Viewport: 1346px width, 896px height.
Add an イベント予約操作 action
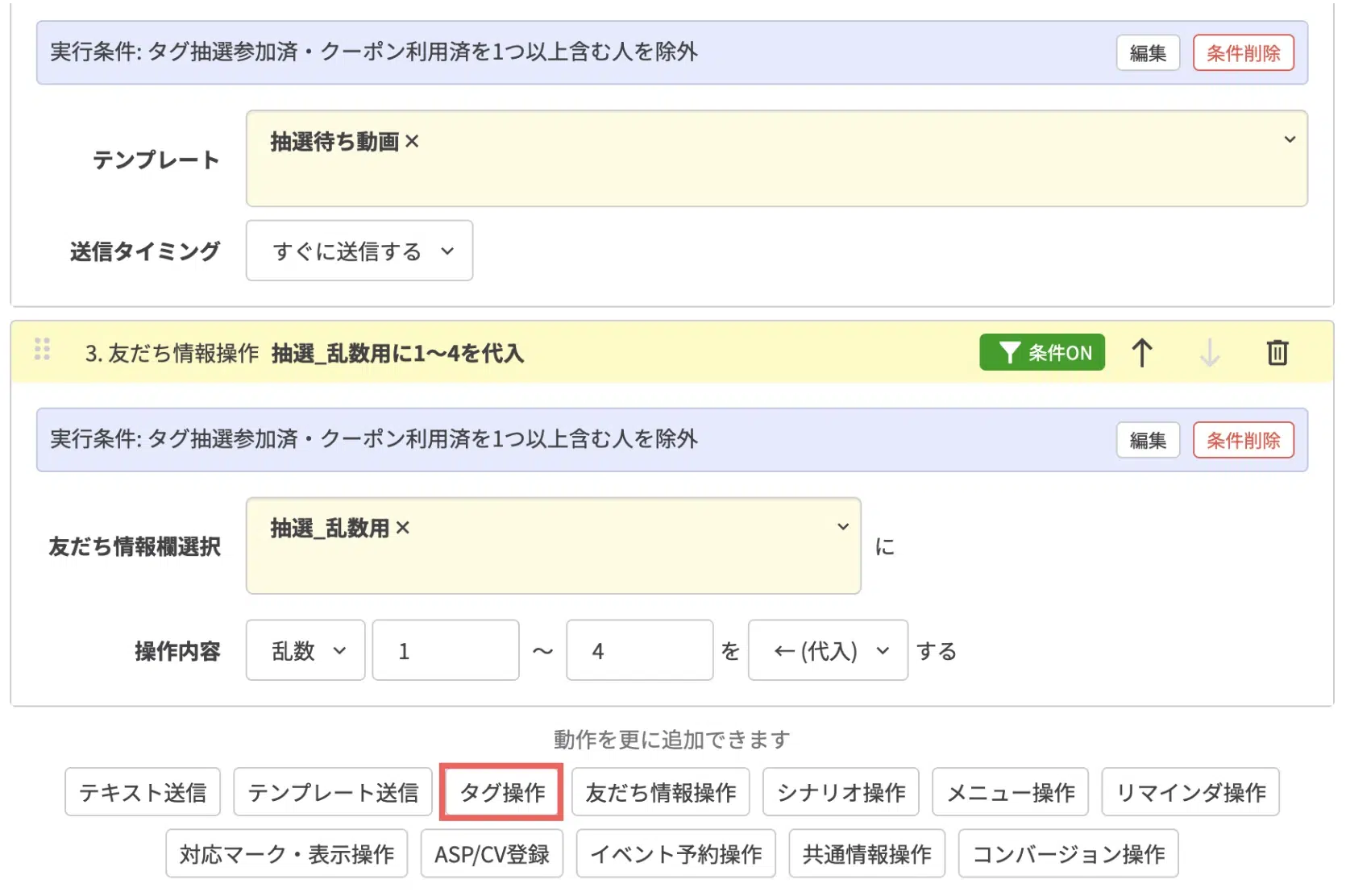tap(675, 853)
